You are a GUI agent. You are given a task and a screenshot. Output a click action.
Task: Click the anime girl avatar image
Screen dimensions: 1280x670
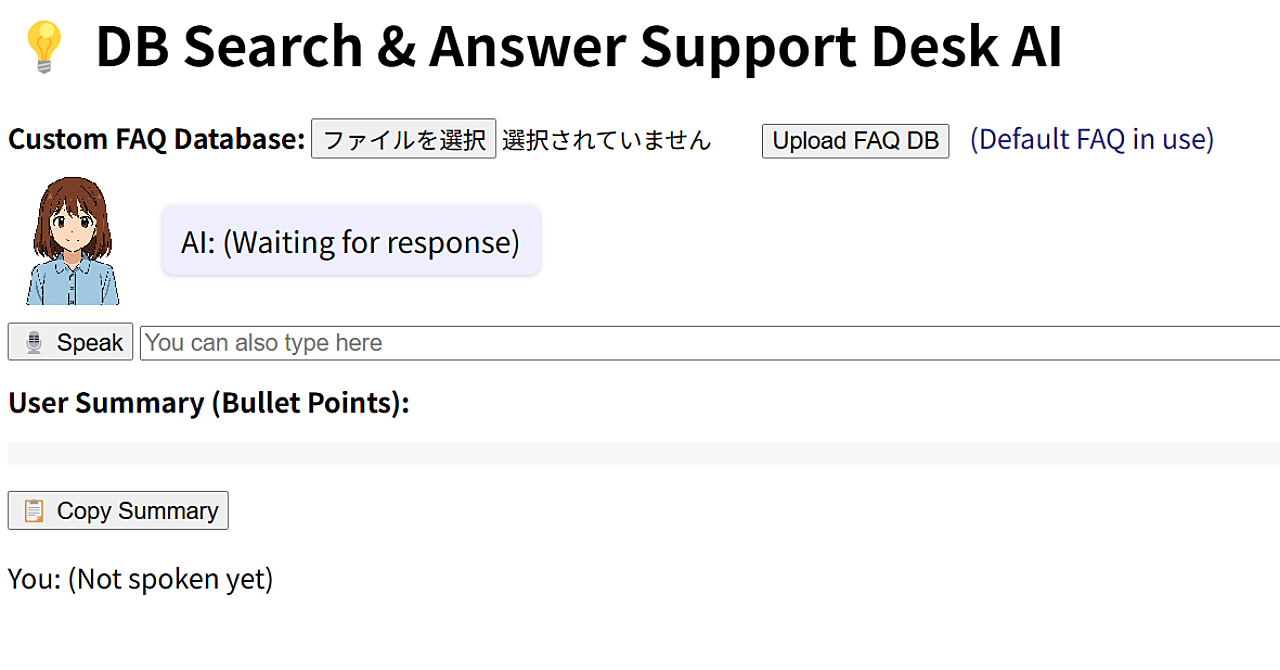[x=72, y=241]
